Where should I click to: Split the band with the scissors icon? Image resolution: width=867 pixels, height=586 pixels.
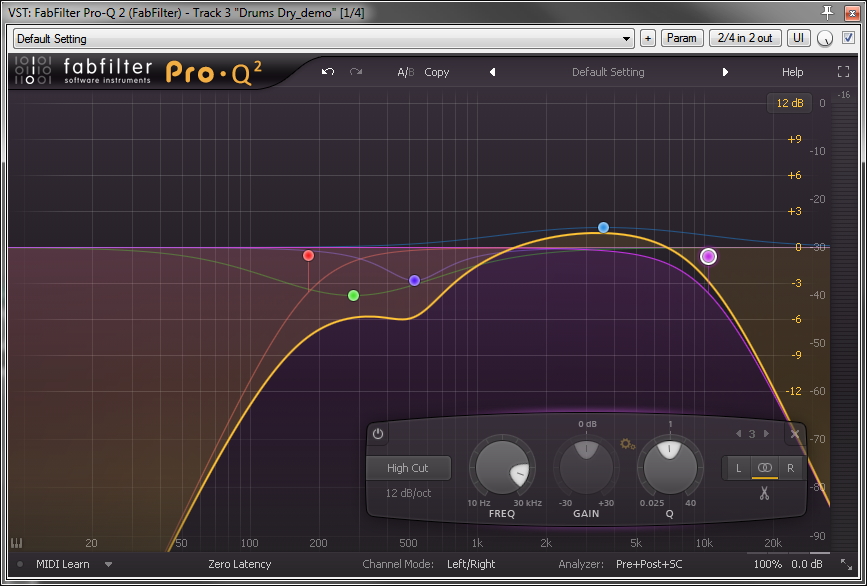click(764, 493)
